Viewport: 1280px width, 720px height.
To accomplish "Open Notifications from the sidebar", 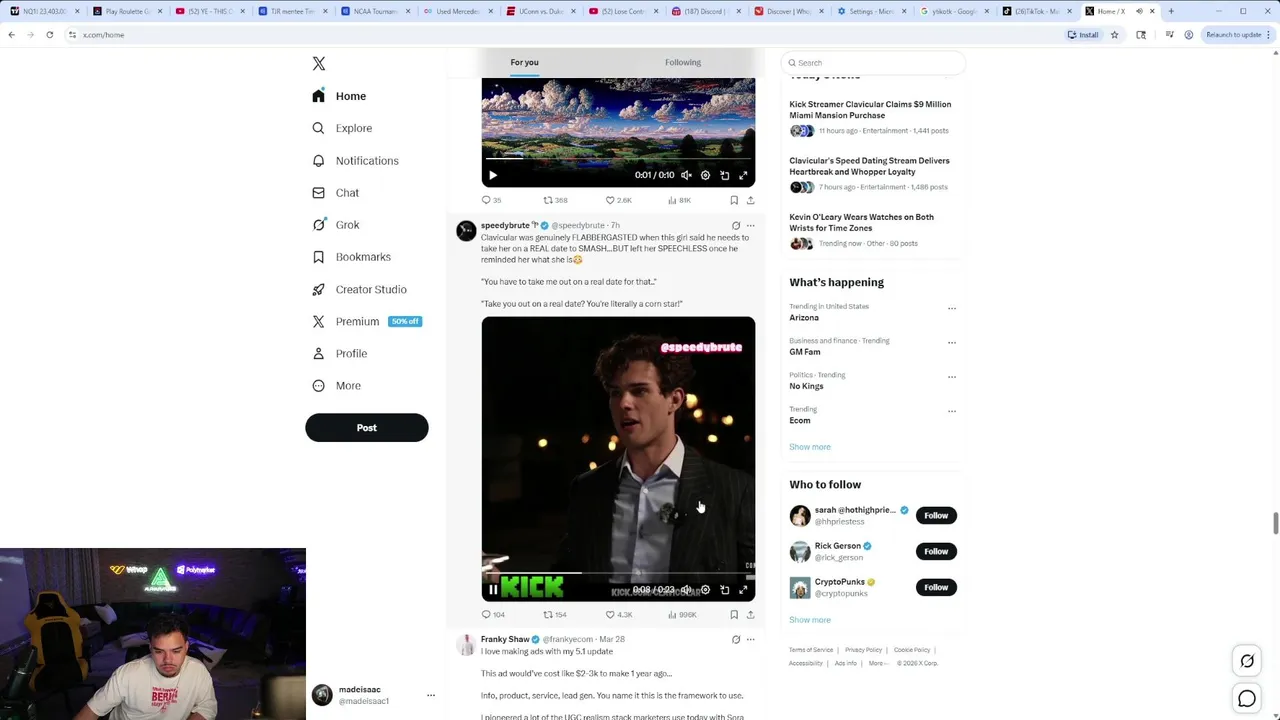I will click(355, 160).
